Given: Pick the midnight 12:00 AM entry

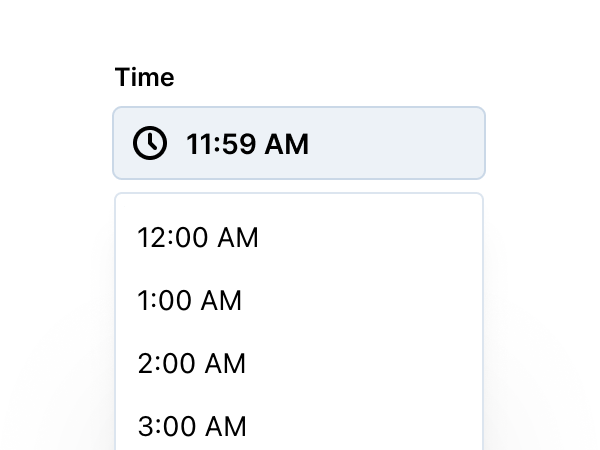Looking at the screenshot, I should 198,238.
